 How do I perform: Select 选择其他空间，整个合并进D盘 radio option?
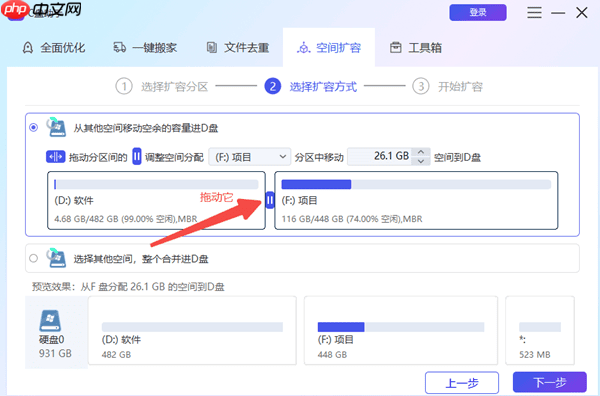click(x=34, y=258)
